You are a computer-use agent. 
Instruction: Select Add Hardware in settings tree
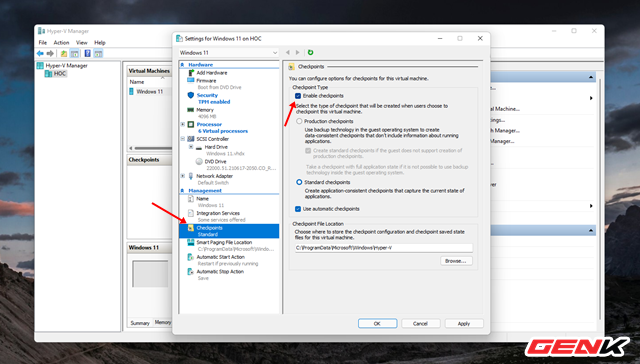pos(212,73)
